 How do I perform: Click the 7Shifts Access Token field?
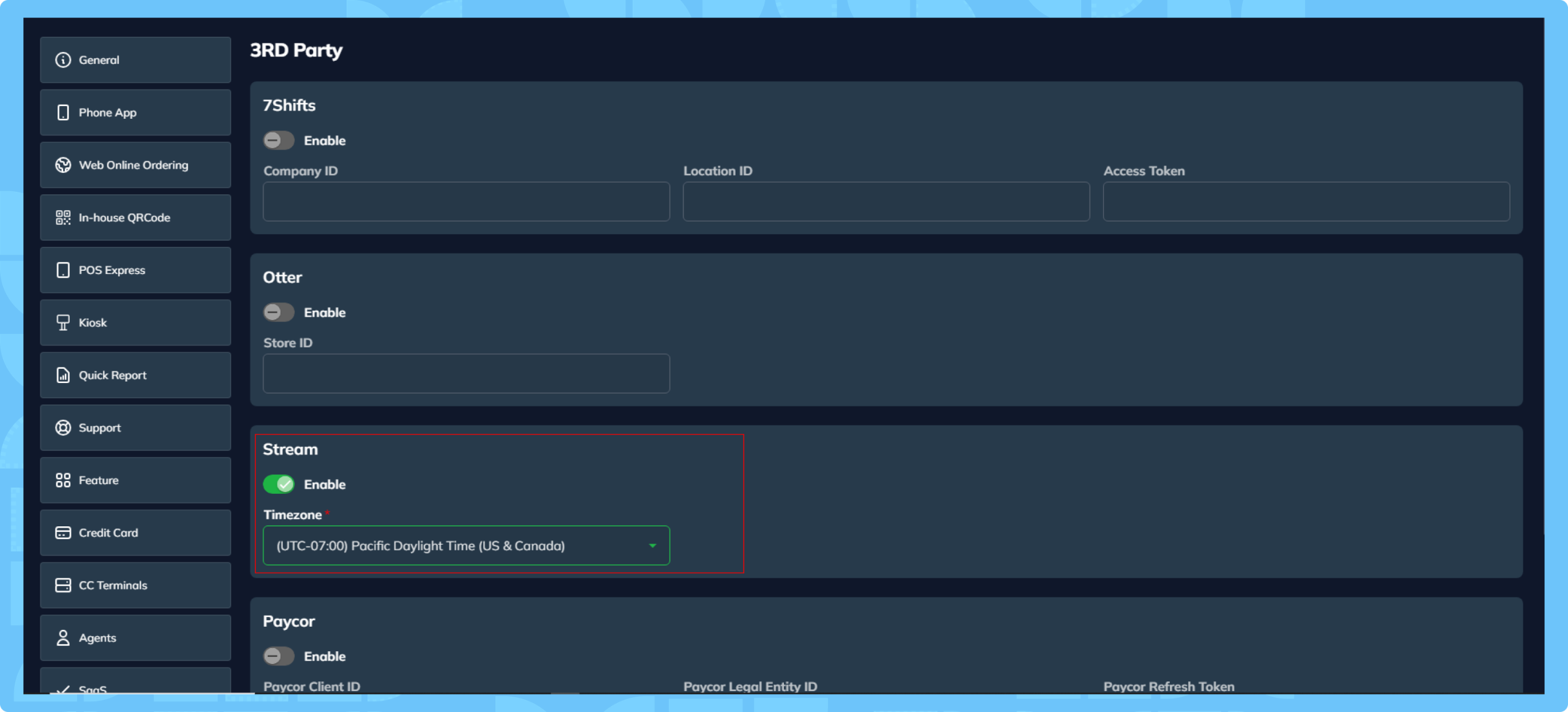pos(1306,202)
